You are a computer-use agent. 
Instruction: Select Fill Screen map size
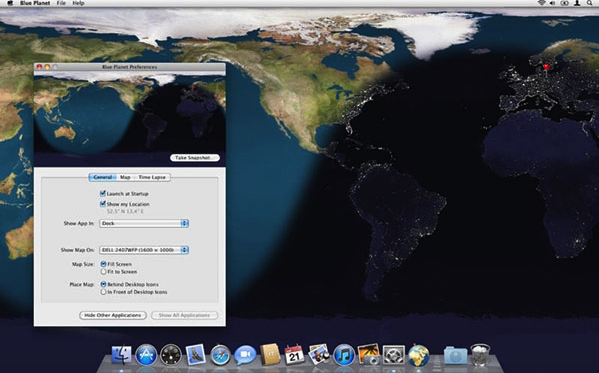[x=103, y=264]
